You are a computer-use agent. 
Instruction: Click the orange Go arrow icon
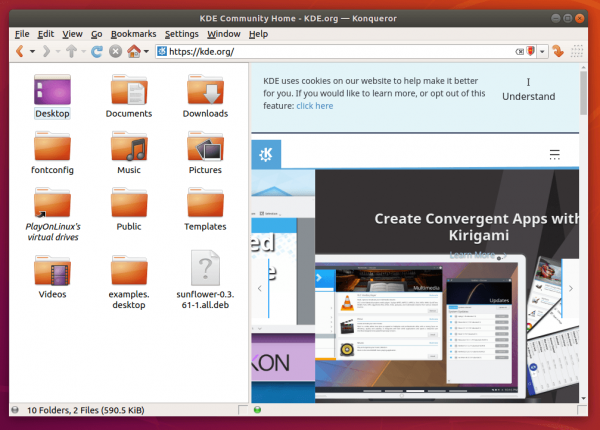pyautogui.click(x=558, y=51)
